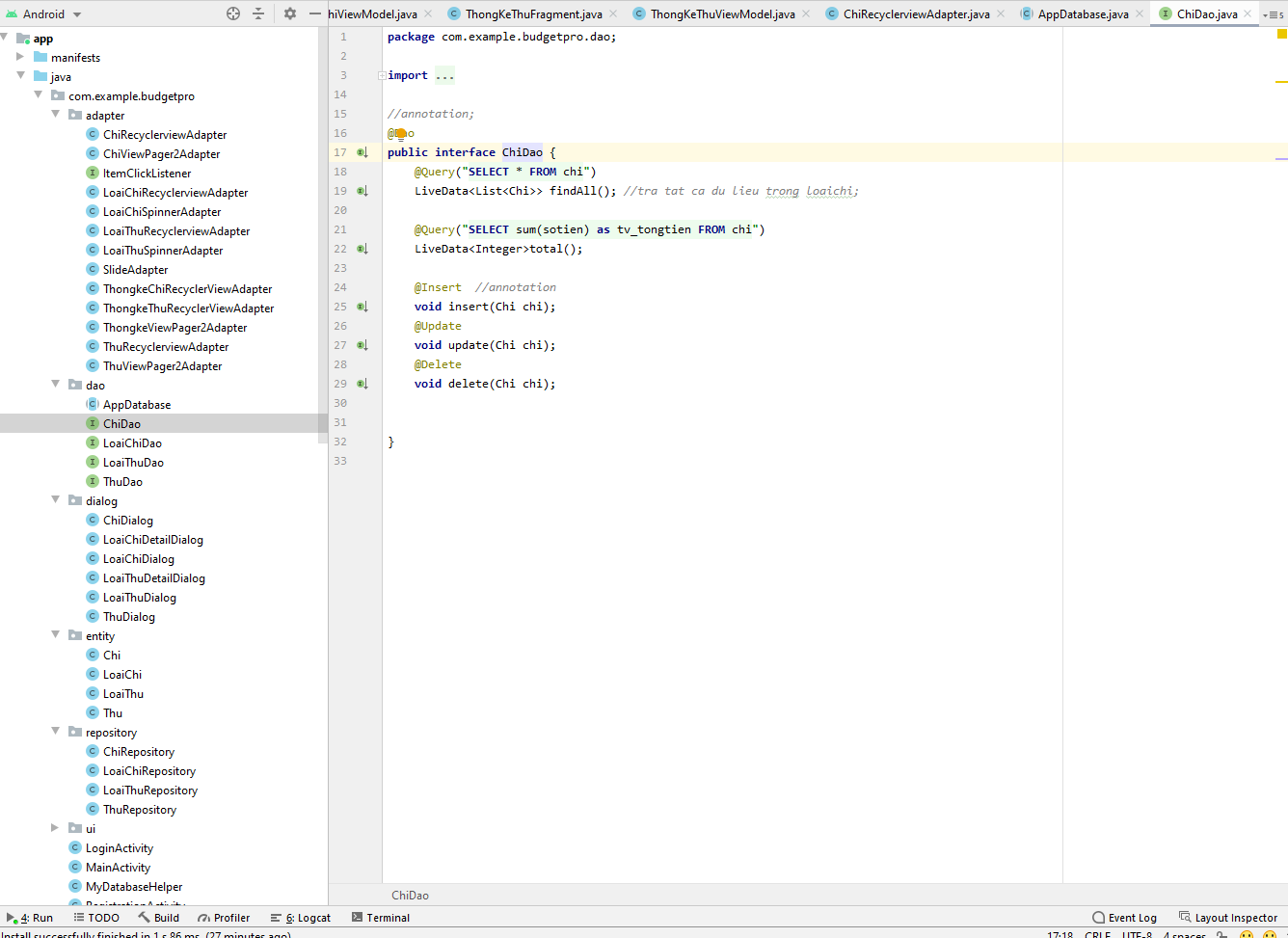Viewport: 1288px width, 938px height.
Task: Open the Profiler tool window
Action: click(224, 918)
